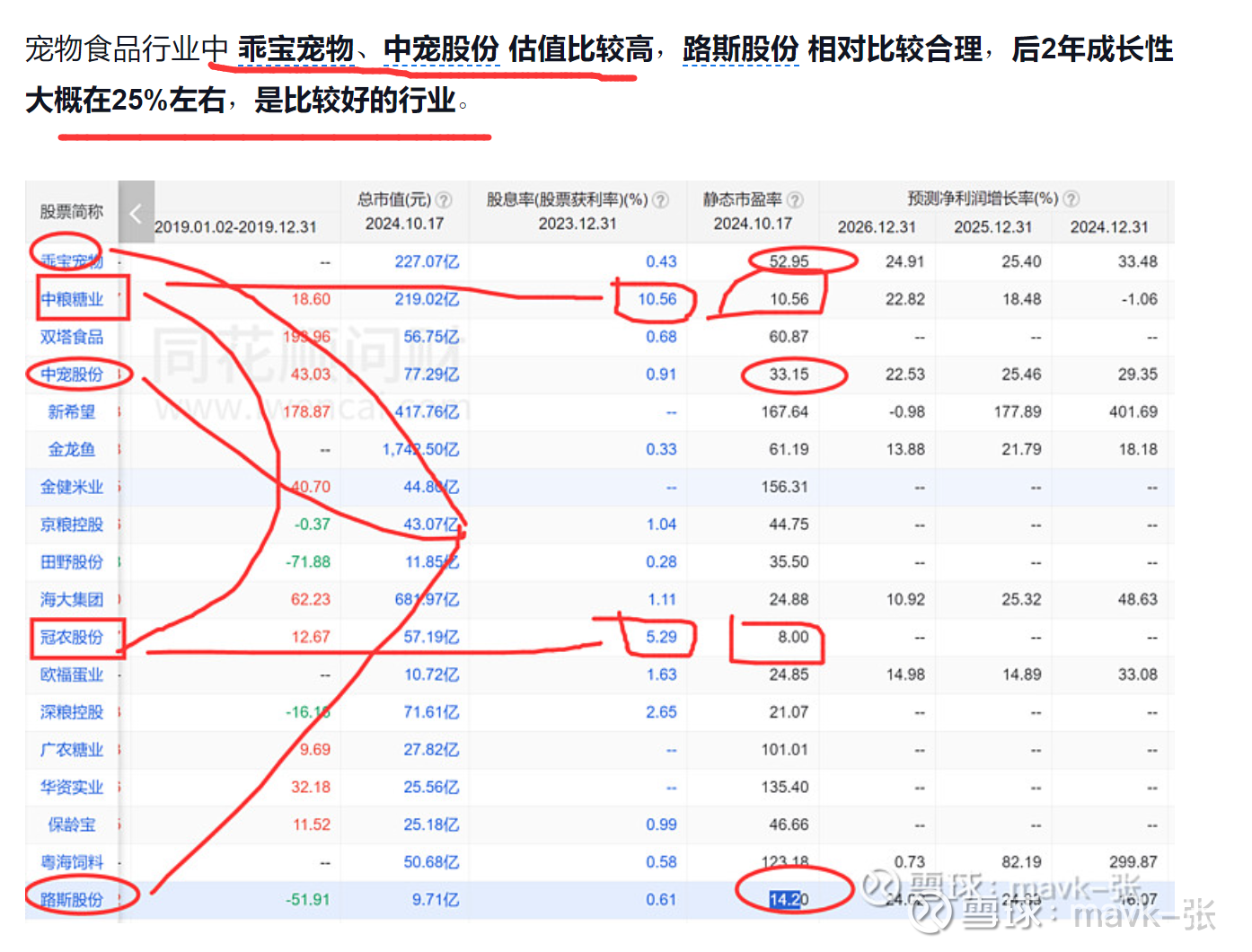The image size is (1252, 952).
Task: Sort by the 总市值(元) column header
Action: tap(394, 199)
